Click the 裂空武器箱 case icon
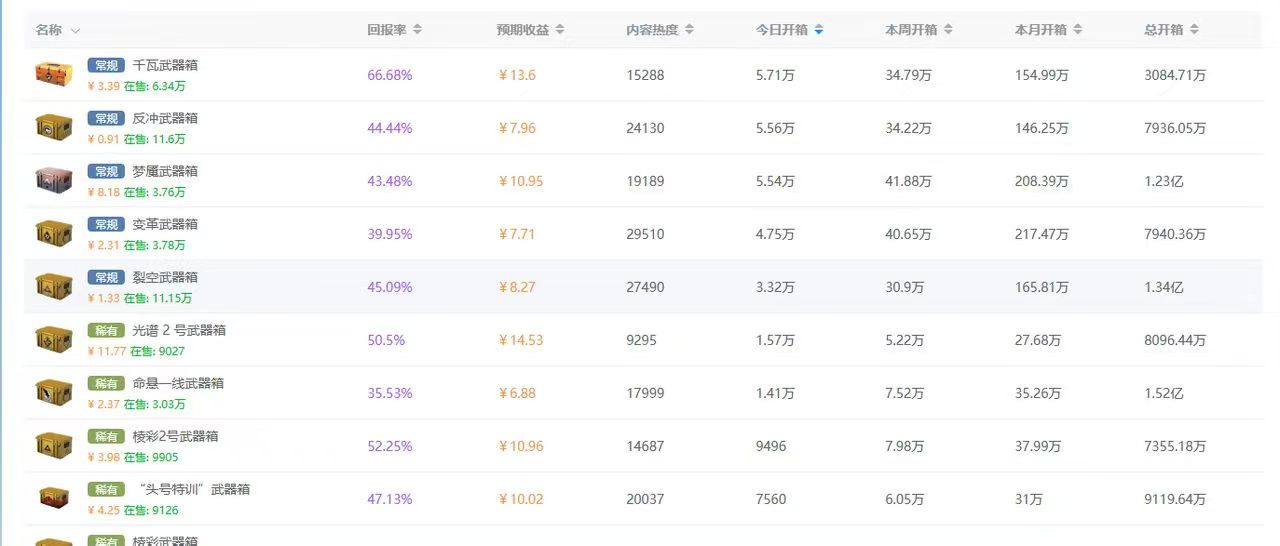The height and width of the screenshot is (546, 1280). point(54,287)
